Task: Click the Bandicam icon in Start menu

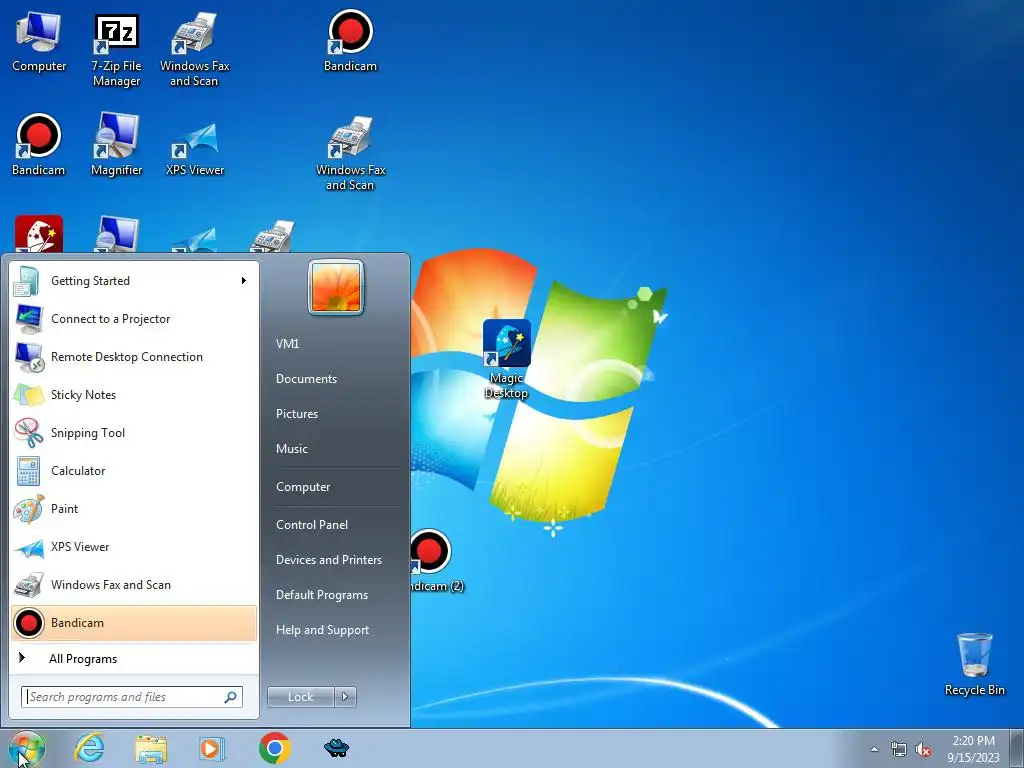Action: [x=29, y=622]
